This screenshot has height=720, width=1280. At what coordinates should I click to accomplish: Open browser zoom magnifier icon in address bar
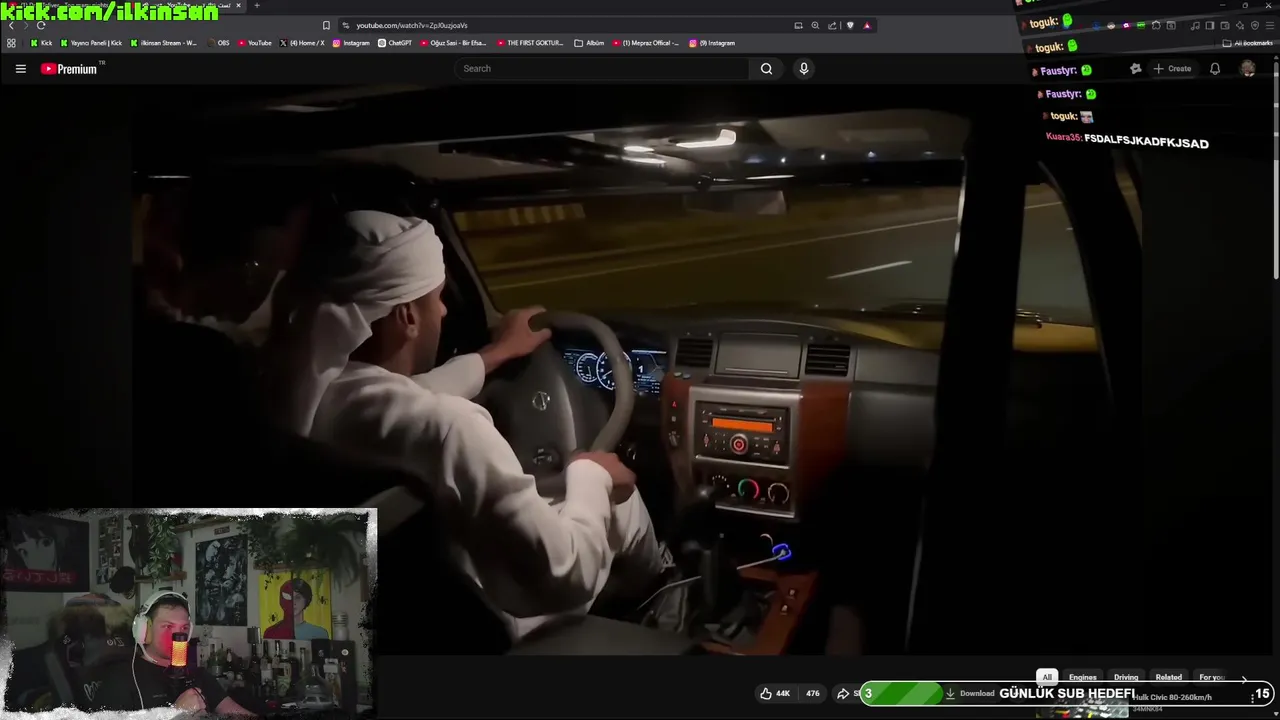[815, 25]
